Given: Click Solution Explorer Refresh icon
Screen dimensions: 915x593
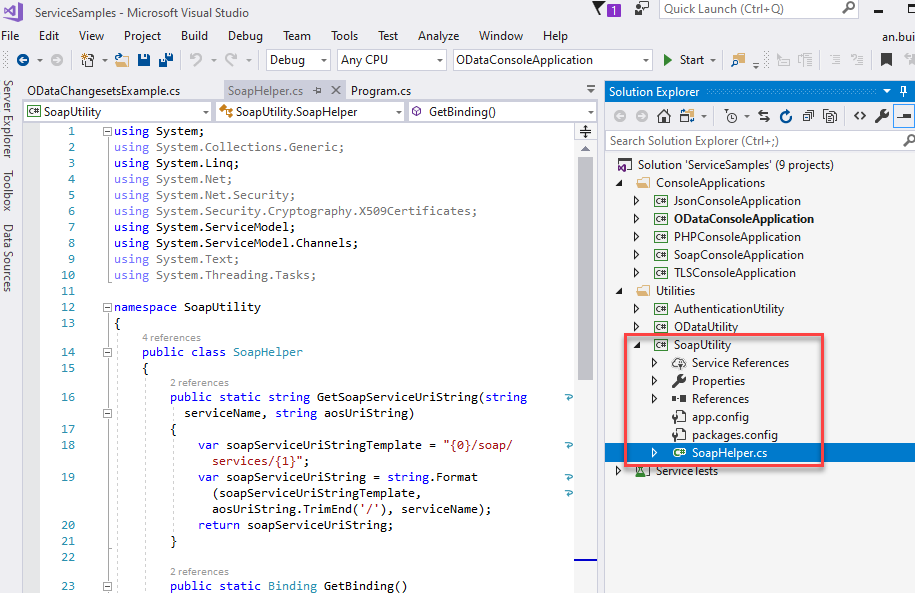Looking at the screenshot, I should click(x=786, y=116).
